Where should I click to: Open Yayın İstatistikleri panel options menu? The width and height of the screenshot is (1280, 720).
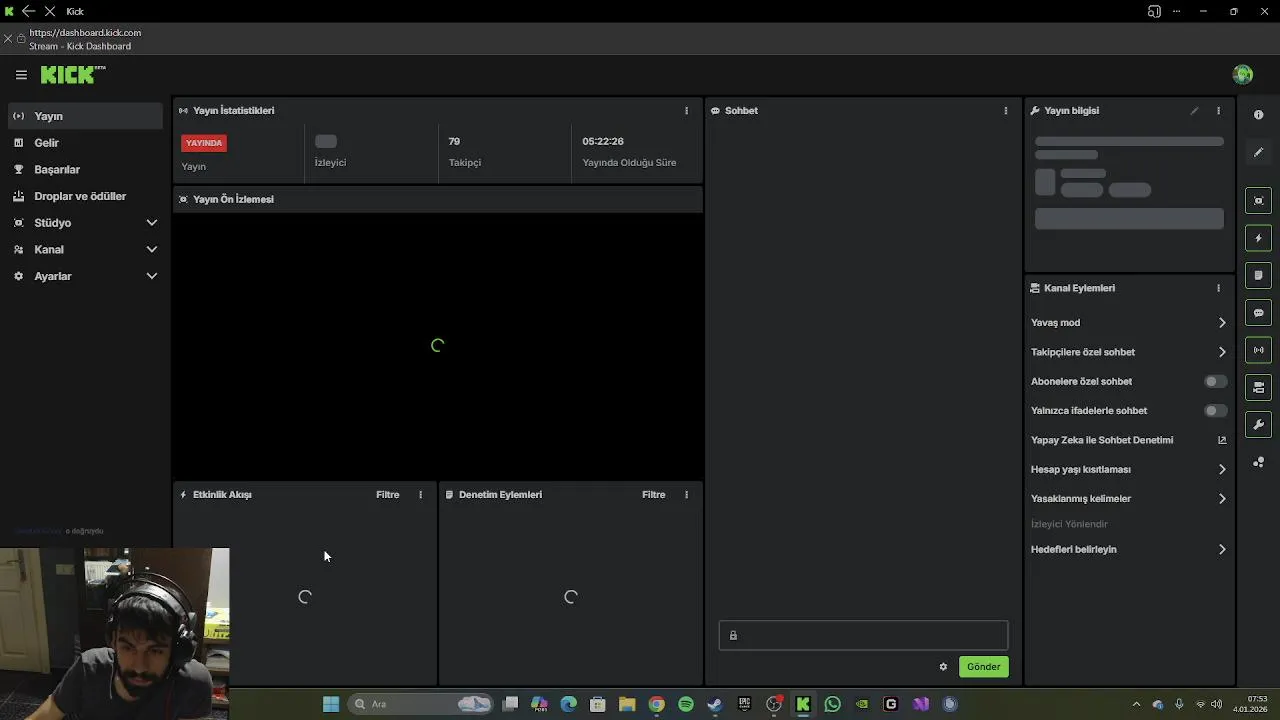coord(686,111)
